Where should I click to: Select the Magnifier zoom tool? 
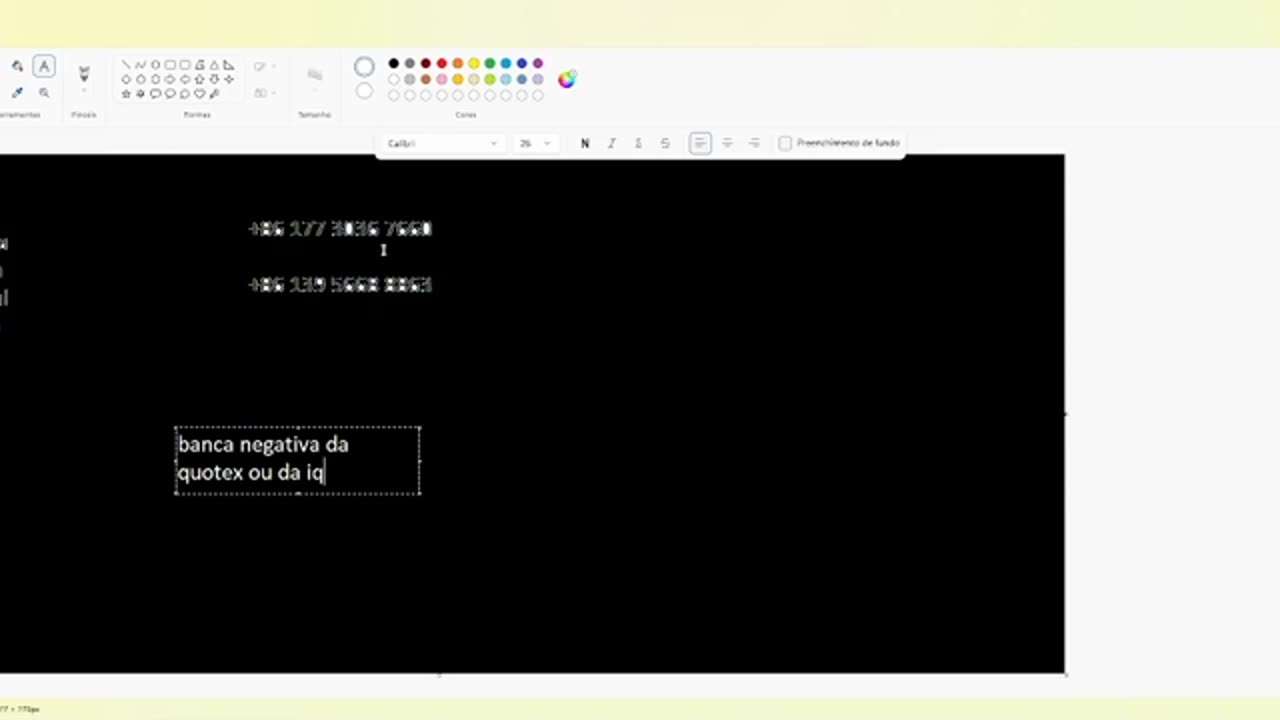pyautogui.click(x=44, y=92)
